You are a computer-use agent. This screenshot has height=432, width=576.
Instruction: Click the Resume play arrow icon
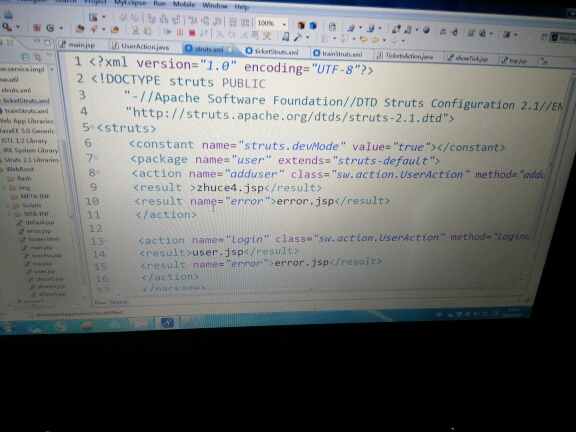pos(168,32)
